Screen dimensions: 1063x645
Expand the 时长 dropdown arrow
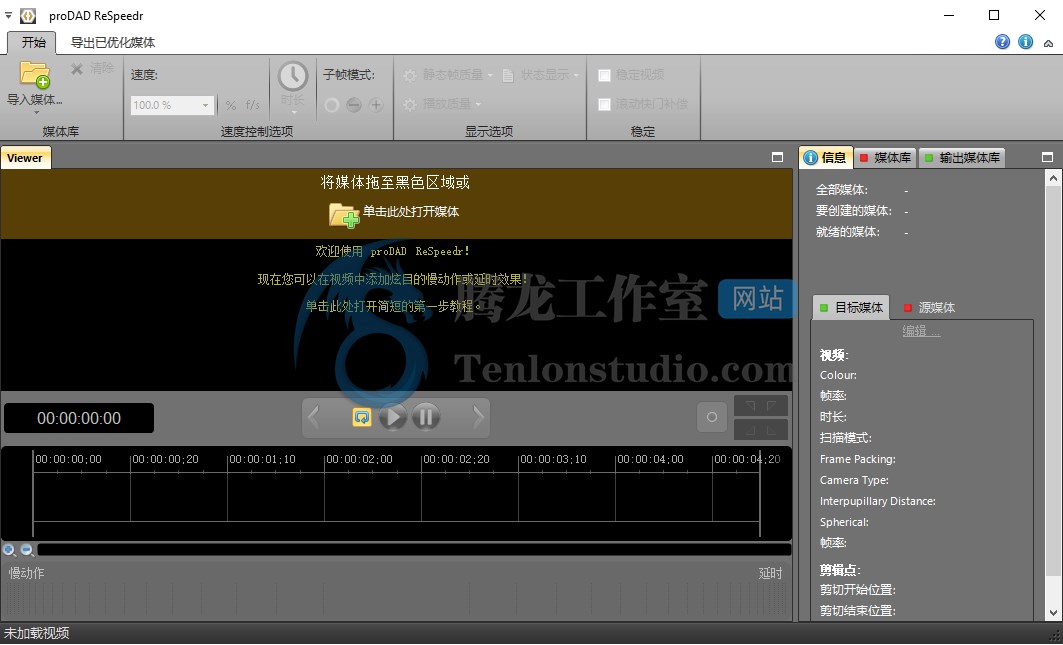293,113
